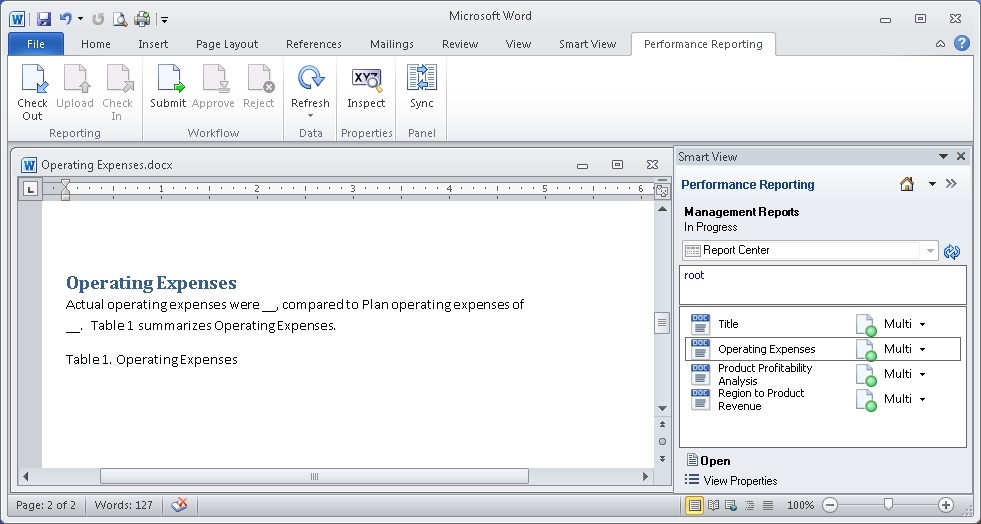Screen dimensions: 981x524
Task: Switch to the Mailings tab
Action: pos(392,44)
